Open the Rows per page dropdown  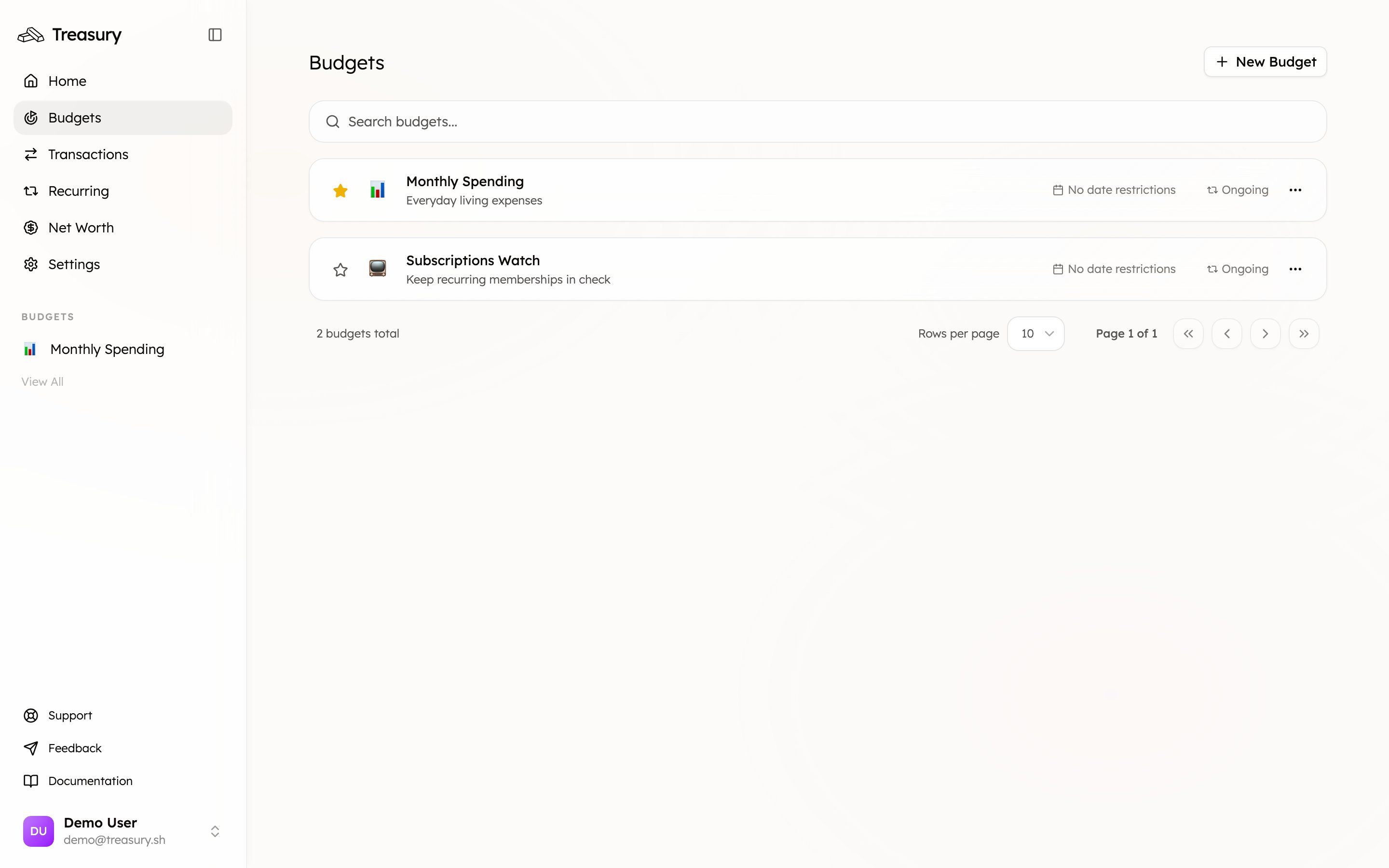(x=1036, y=334)
